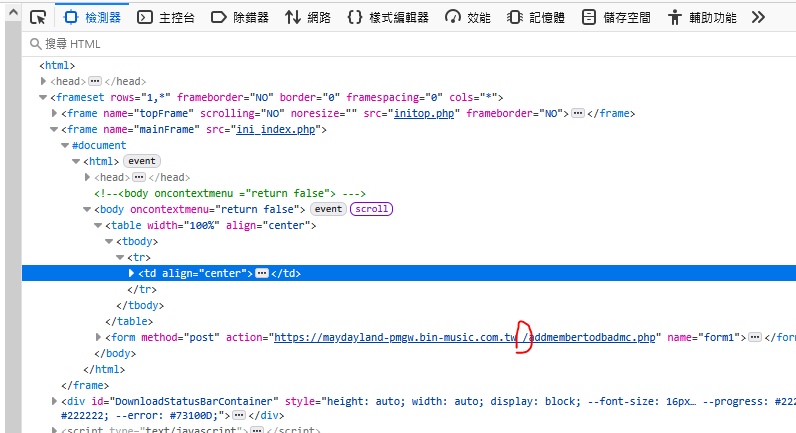796x433 pixels.
Task: Expand the topFrame frame node
Action: [x=54, y=113]
